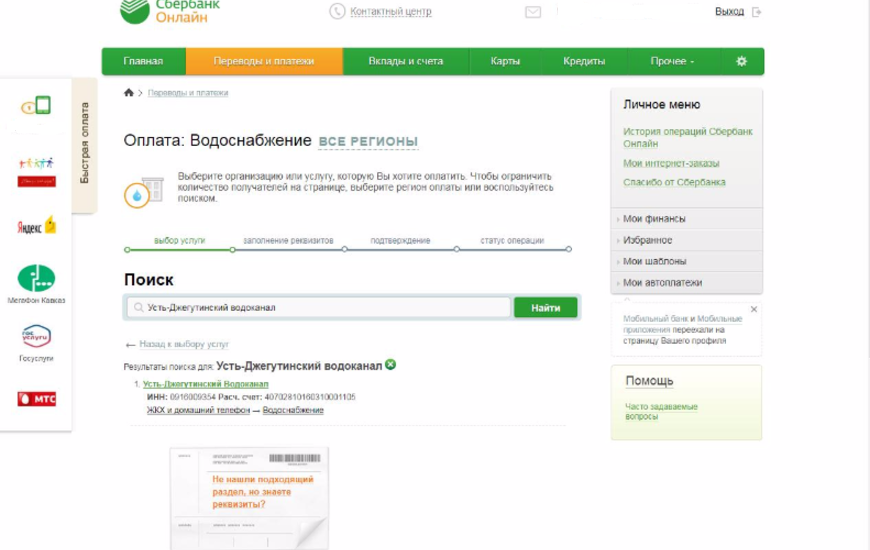Choose the MTS quick payment icon
Screen dimensions: 870x550
[x=36, y=399]
